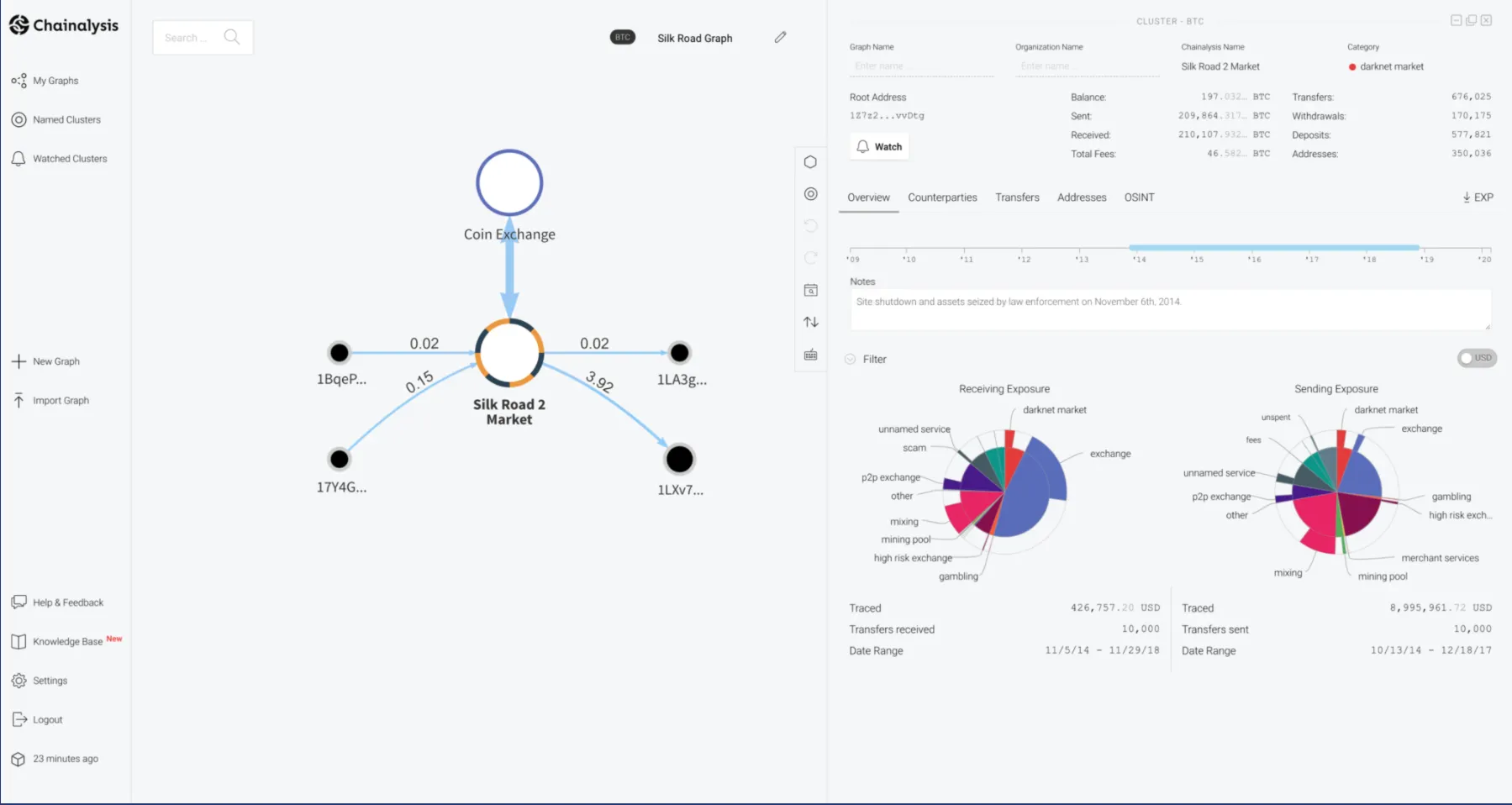The height and width of the screenshot is (805, 1512).
Task: Open the OSINT tab
Action: coord(1139,197)
